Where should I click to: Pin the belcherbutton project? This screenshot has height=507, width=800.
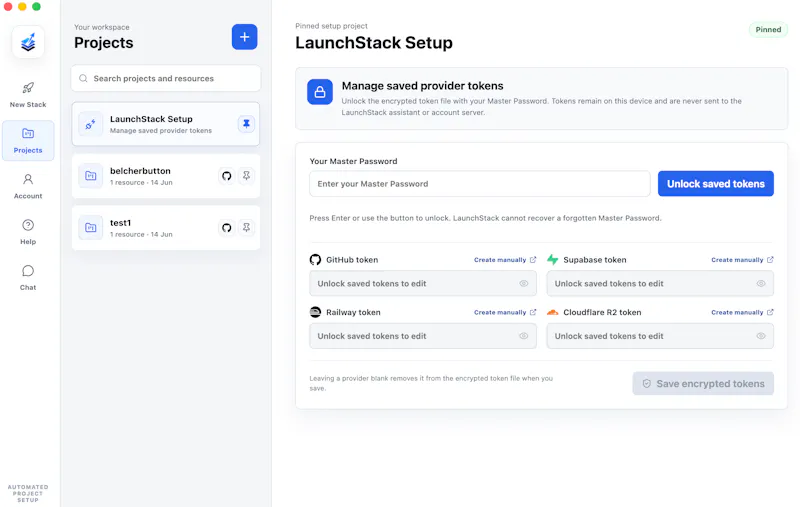246,176
